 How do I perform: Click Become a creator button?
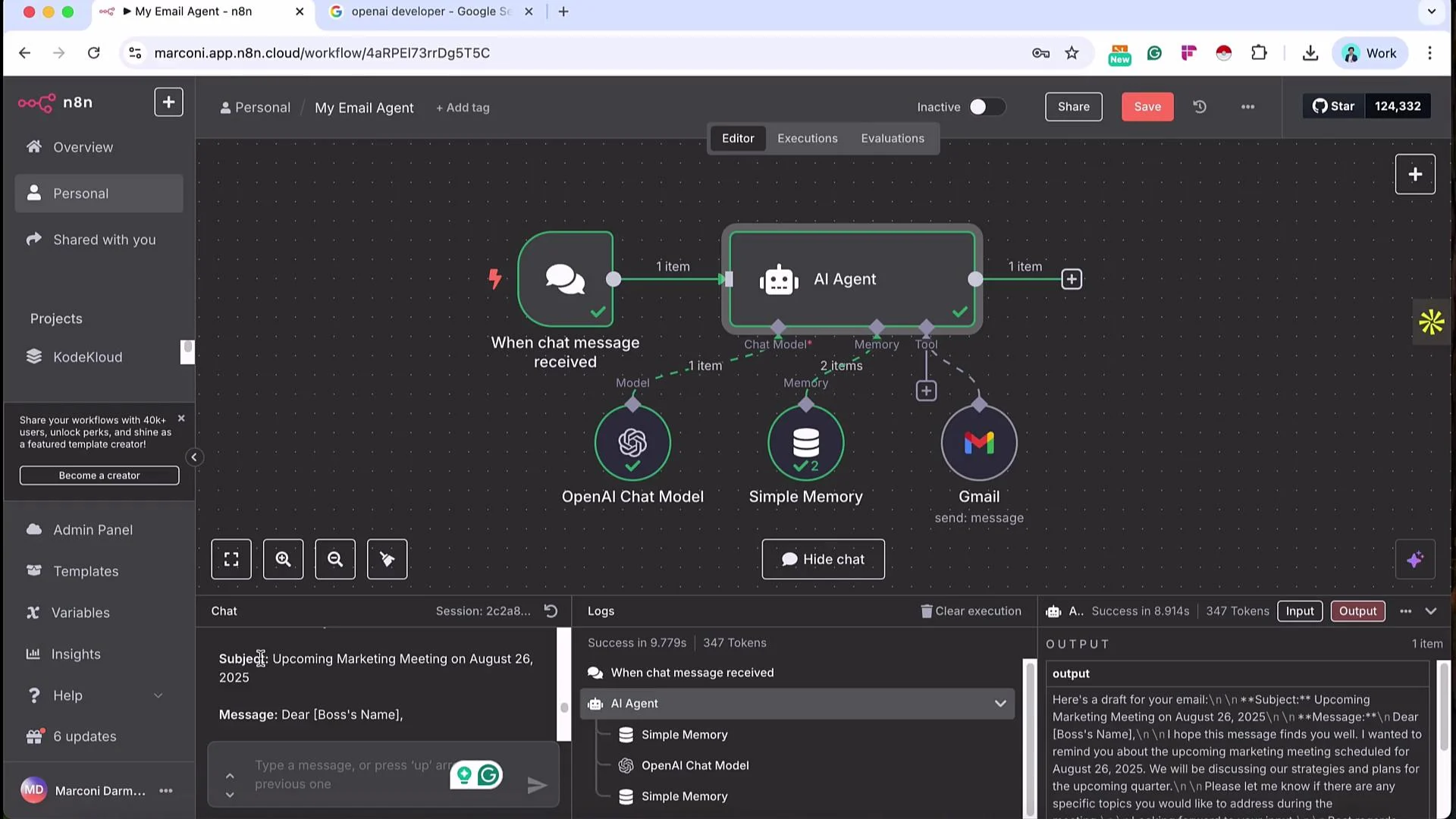(99, 475)
